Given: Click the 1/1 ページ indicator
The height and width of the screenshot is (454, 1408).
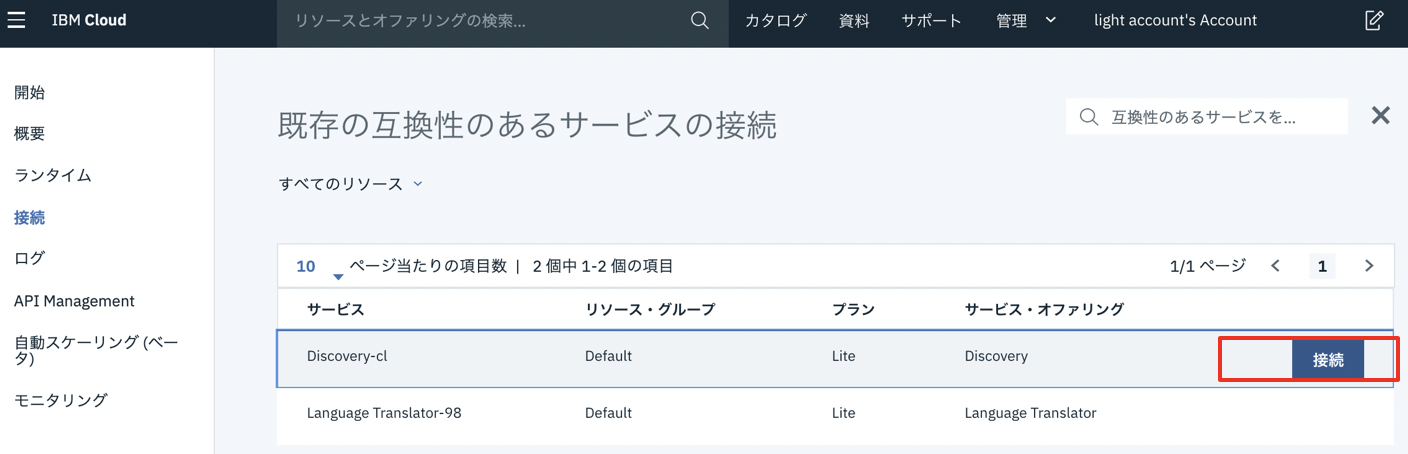Looking at the screenshot, I should 1208,266.
